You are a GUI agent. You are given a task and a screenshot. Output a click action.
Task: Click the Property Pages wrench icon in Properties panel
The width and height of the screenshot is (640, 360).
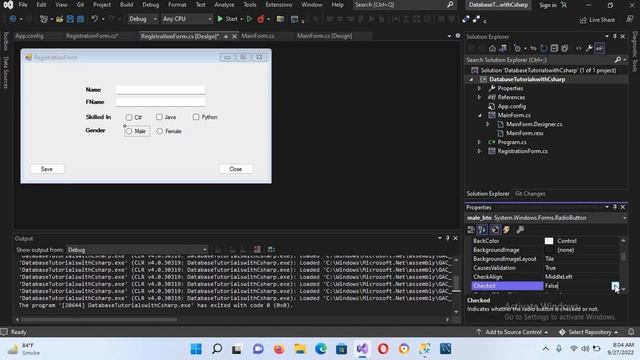(520, 230)
